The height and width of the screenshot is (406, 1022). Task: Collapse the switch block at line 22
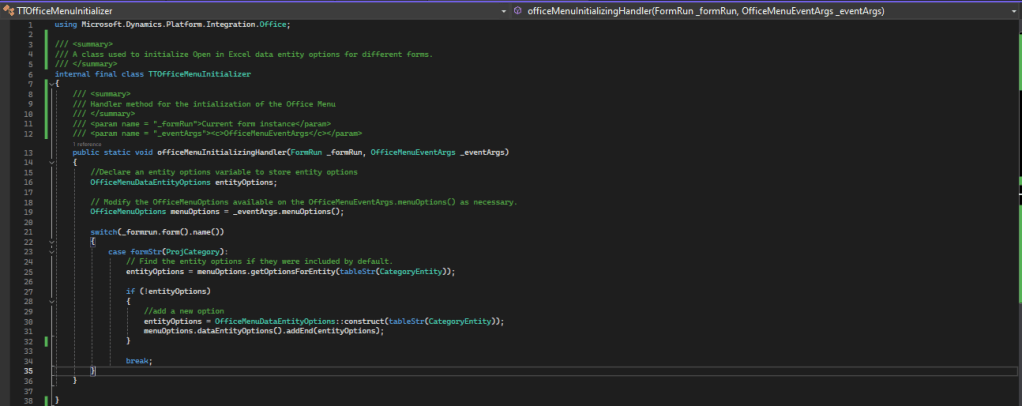coord(50,241)
